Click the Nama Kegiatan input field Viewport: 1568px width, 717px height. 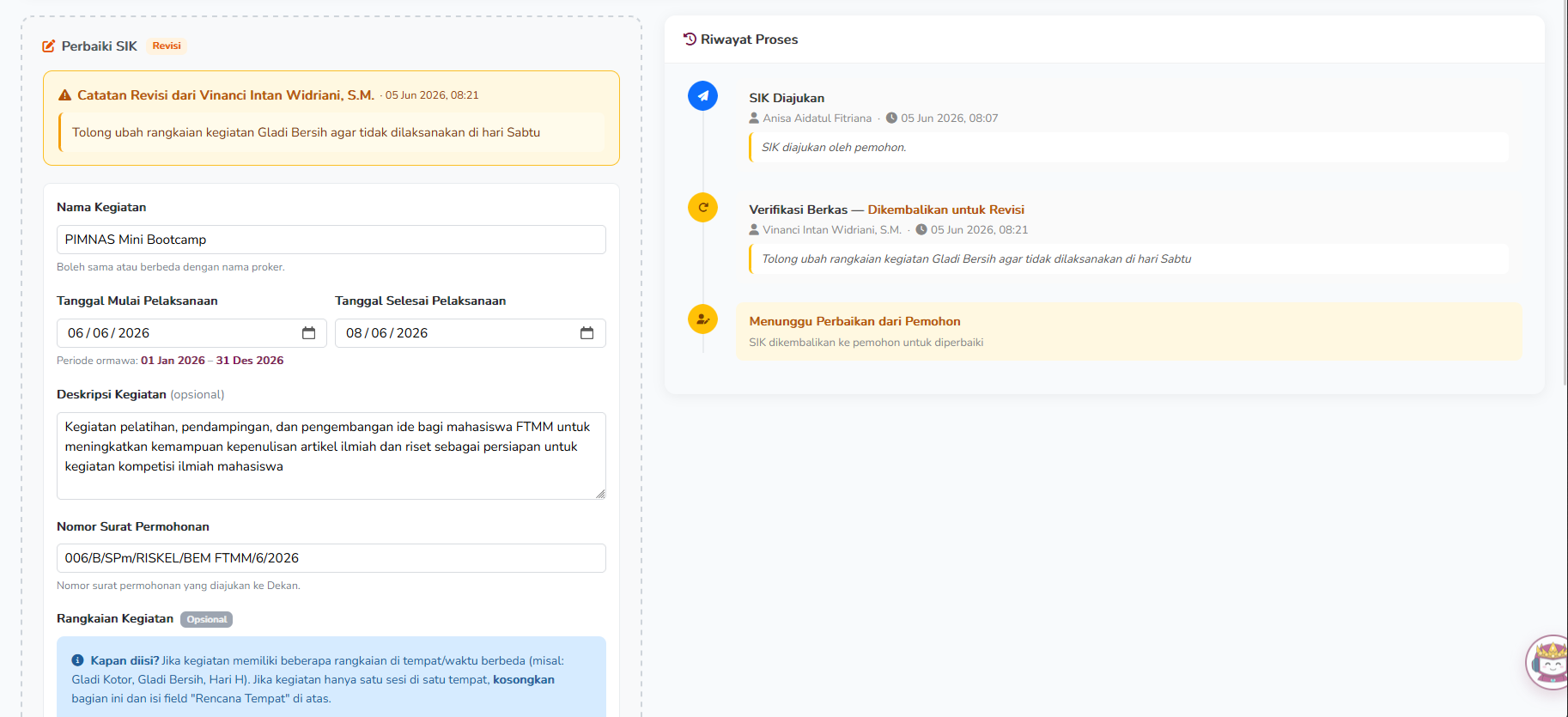(331, 240)
